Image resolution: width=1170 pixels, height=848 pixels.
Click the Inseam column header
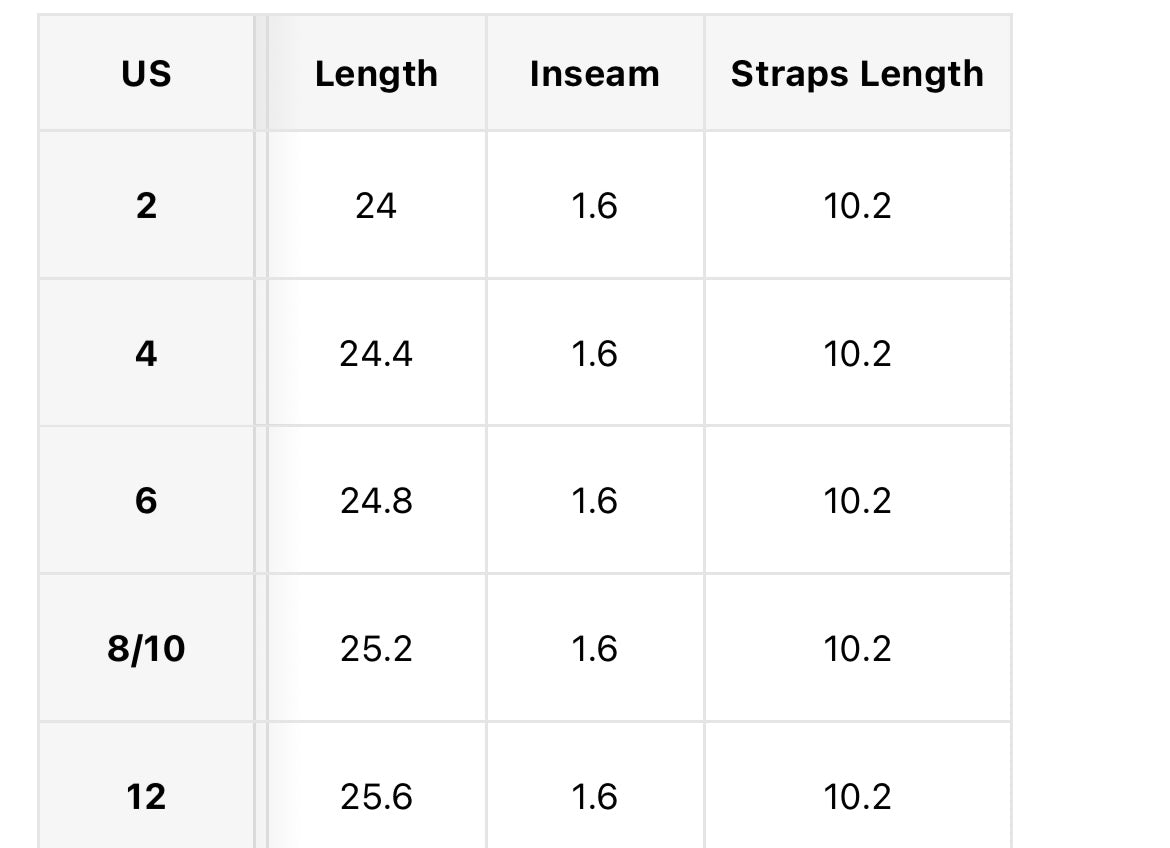pyautogui.click(x=595, y=73)
